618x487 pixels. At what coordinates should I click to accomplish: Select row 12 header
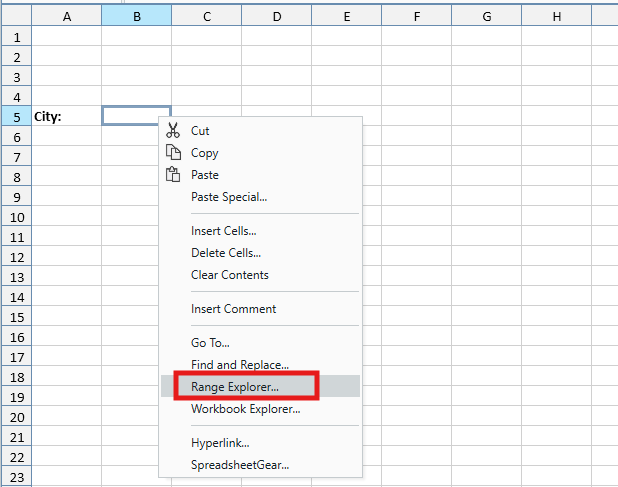pyautogui.click(x=16, y=257)
